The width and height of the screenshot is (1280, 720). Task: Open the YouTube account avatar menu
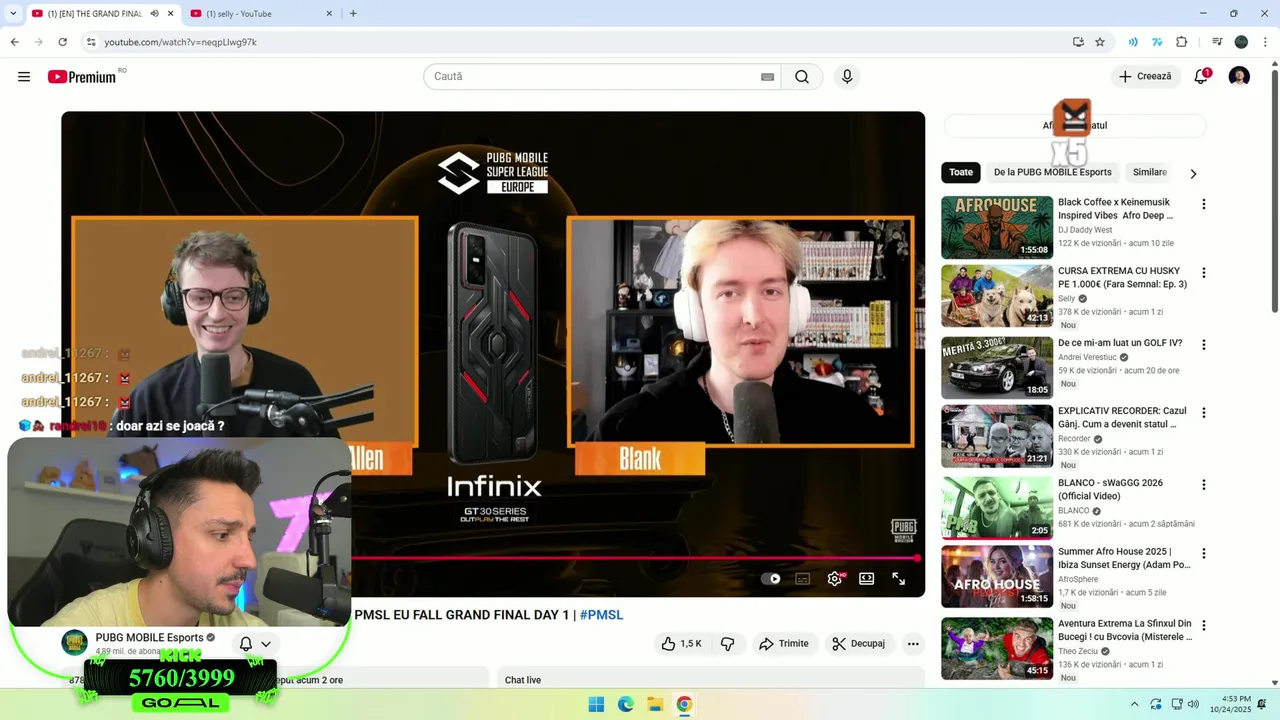click(1239, 77)
